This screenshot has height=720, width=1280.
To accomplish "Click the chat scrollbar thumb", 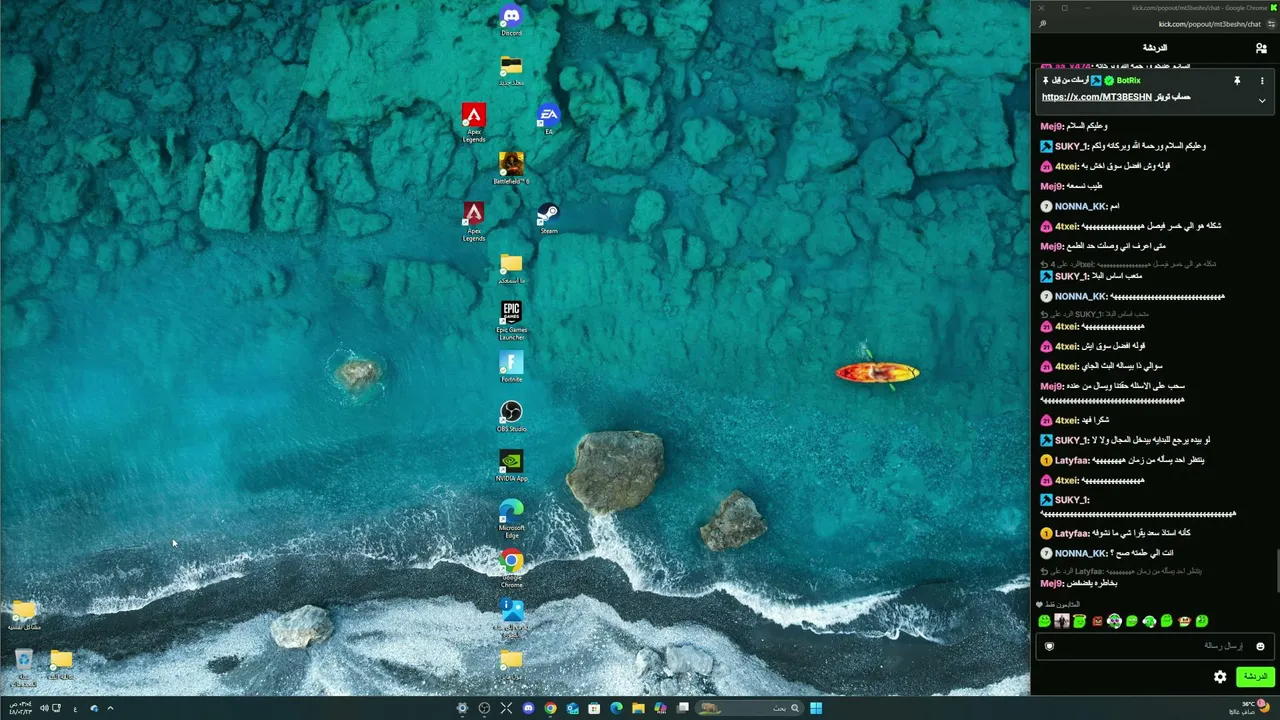I will point(1277,571).
